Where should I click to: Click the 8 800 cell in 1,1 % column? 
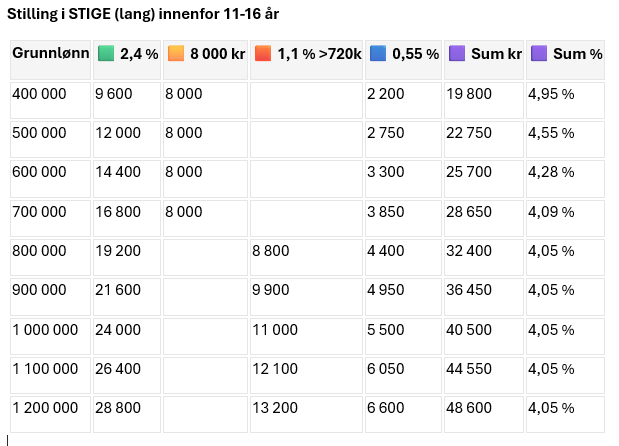point(306,257)
